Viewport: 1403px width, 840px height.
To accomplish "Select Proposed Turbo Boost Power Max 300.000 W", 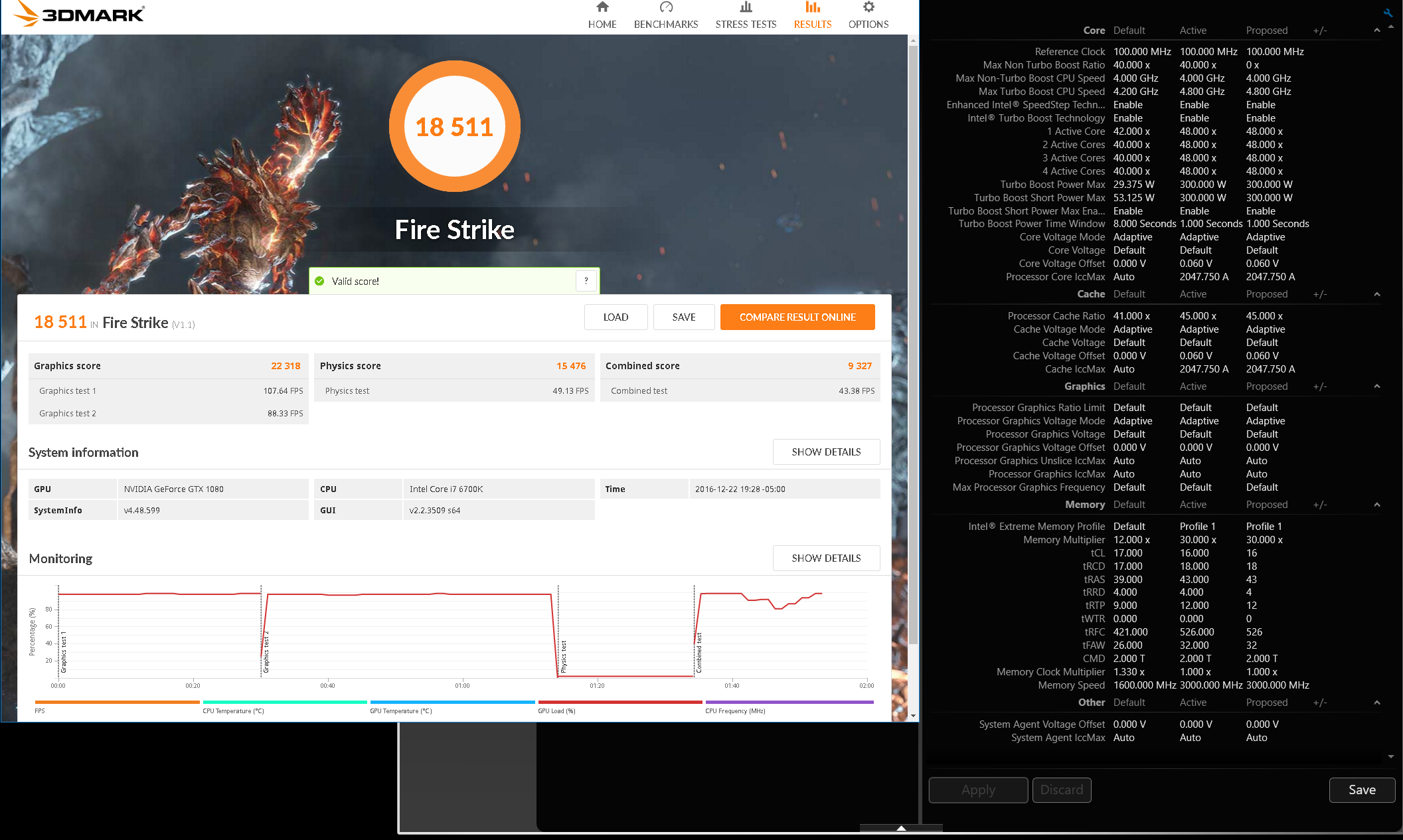I will tap(1269, 185).
